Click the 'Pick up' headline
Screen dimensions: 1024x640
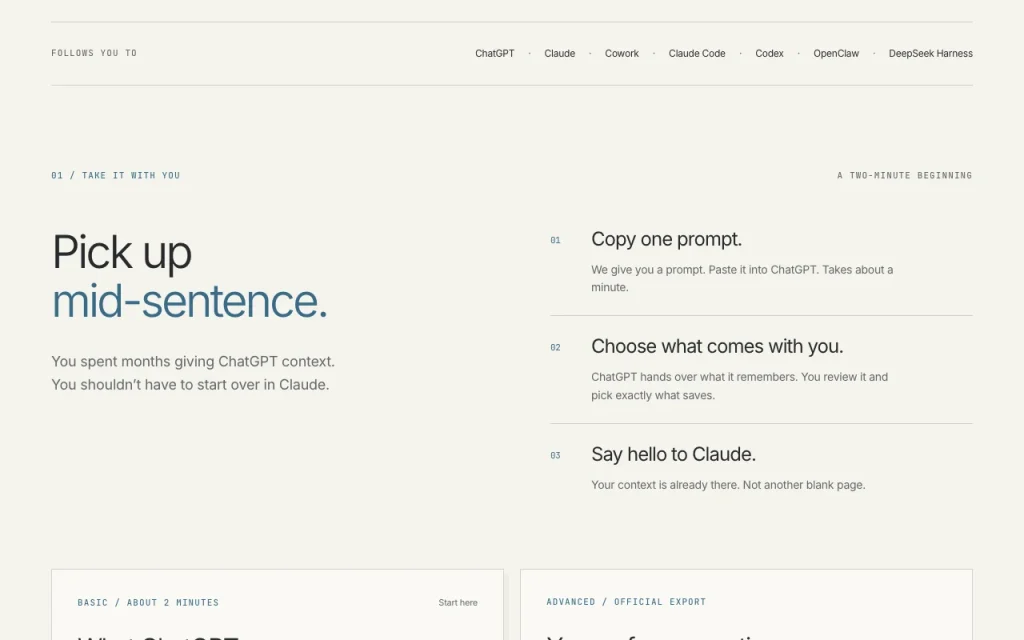[x=121, y=252]
